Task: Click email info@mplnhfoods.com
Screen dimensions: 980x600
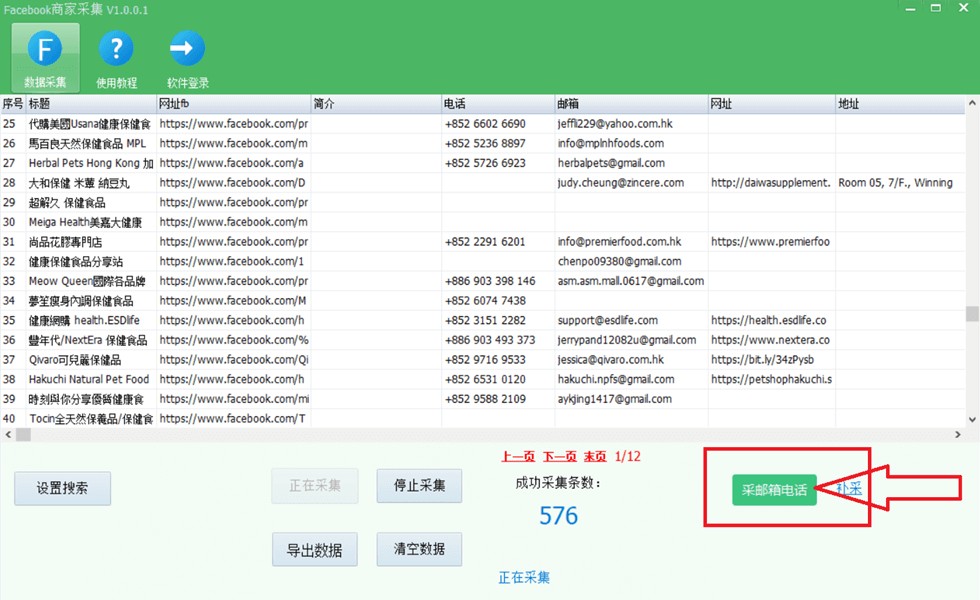Action: (611, 143)
